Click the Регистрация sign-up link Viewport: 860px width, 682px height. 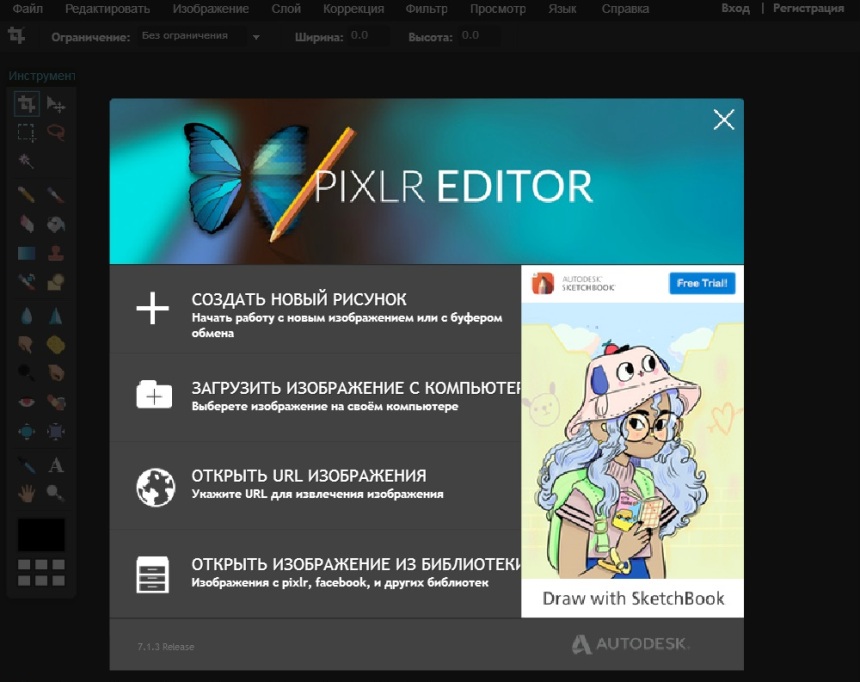(808, 8)
